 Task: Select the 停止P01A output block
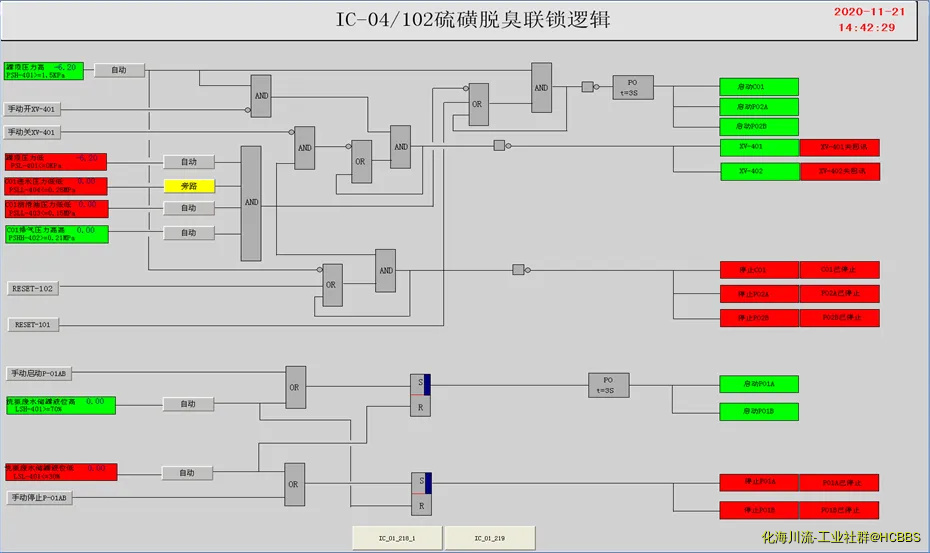[759, 482]
